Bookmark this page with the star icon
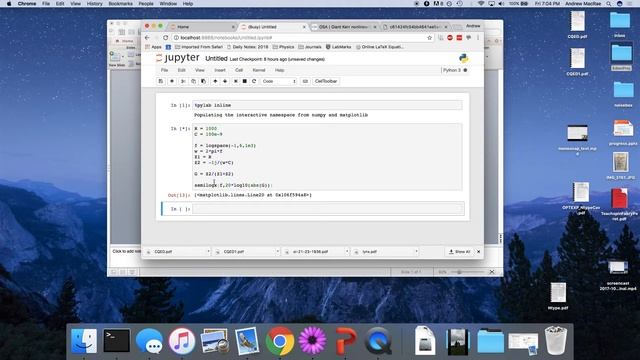The width and height of the screenshot is (640, 360). tap(429, 38)
